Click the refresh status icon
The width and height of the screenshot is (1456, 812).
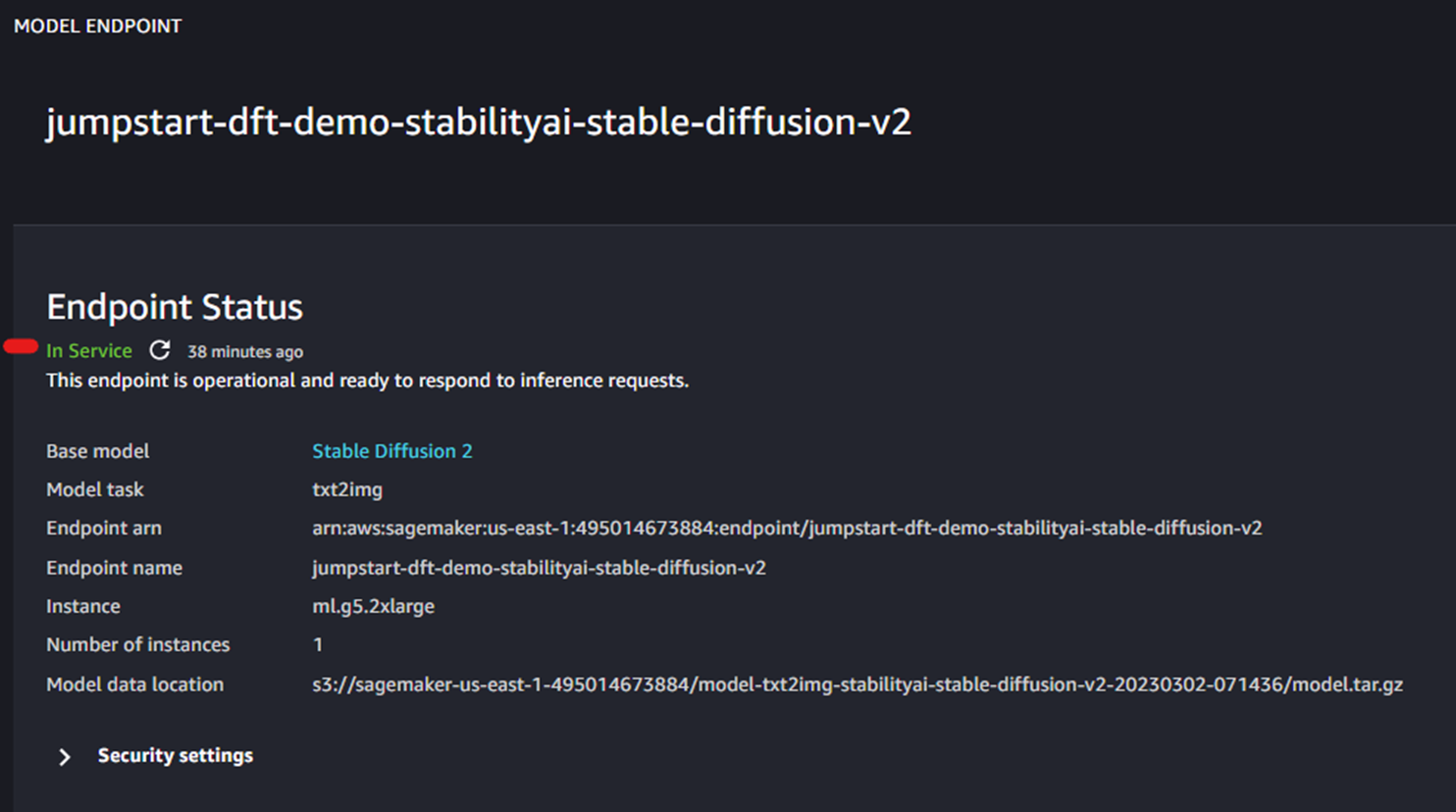(160, 350)
